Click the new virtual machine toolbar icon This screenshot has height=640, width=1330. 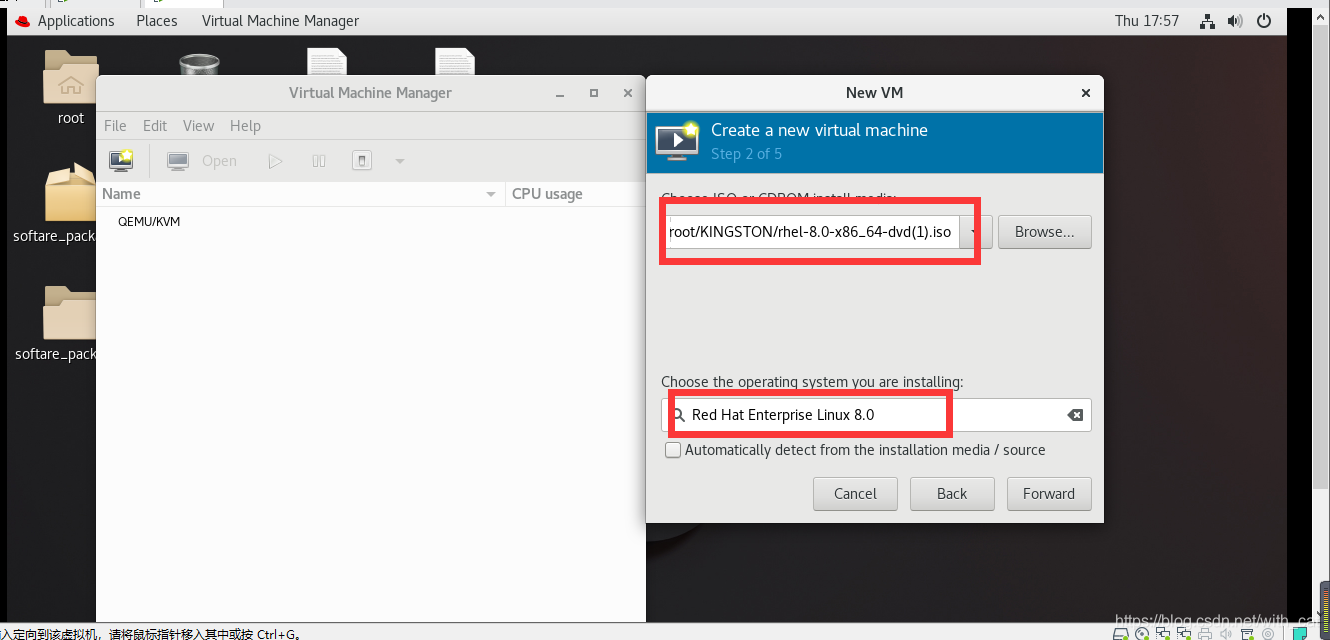coord(121,160)
